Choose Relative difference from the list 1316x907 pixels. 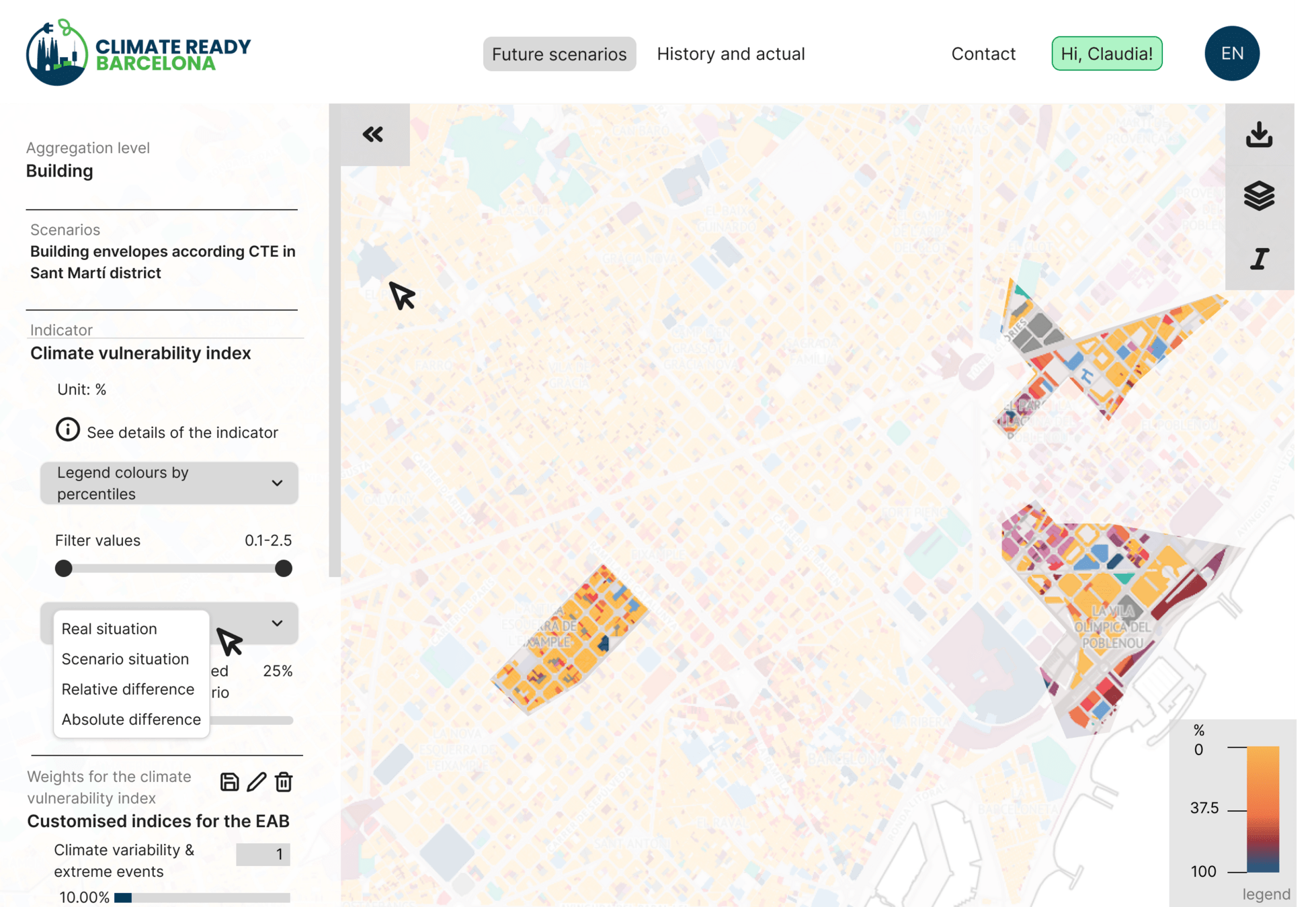tap(128, 689)
